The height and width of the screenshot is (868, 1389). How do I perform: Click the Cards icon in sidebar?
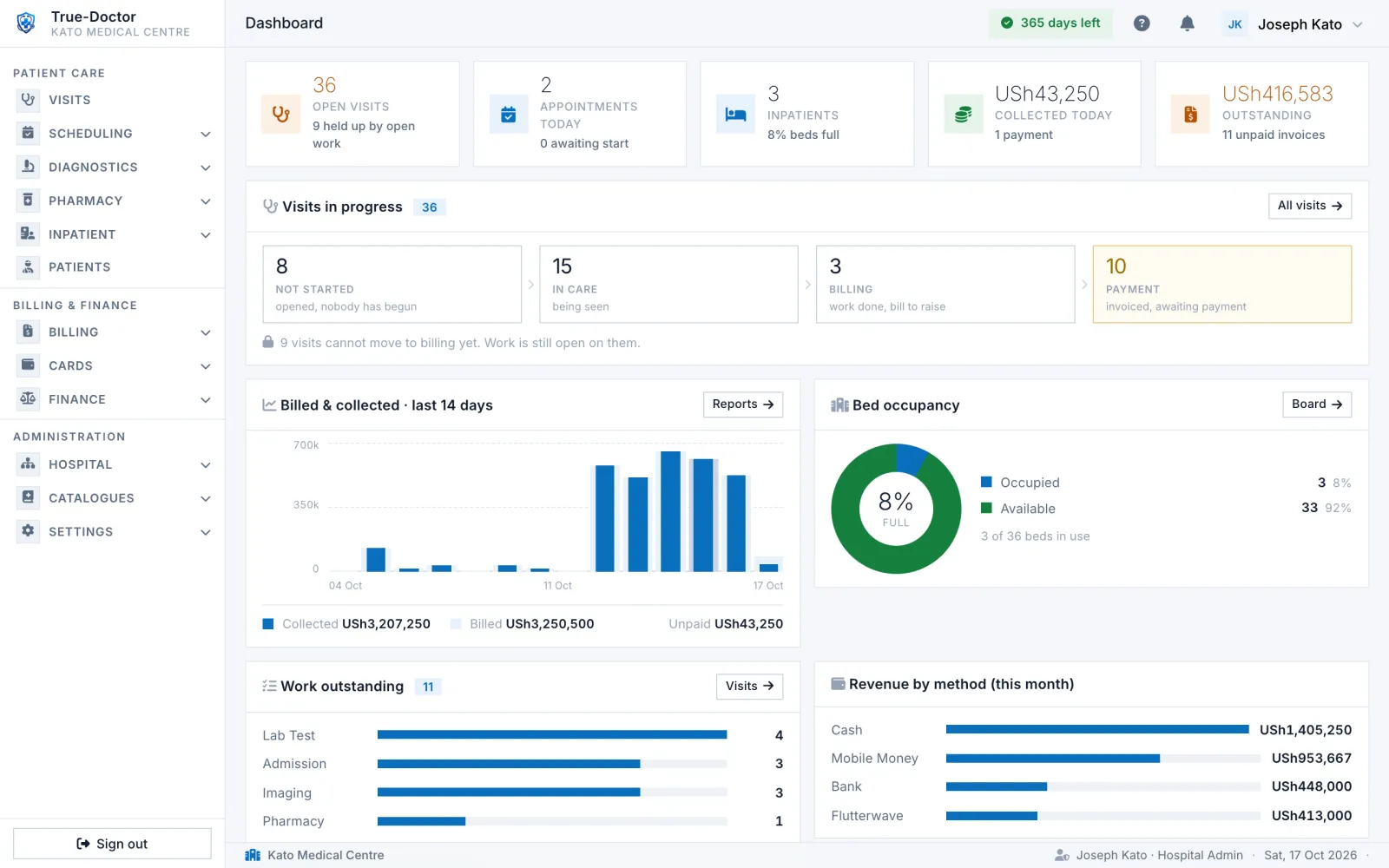(28, 365)
